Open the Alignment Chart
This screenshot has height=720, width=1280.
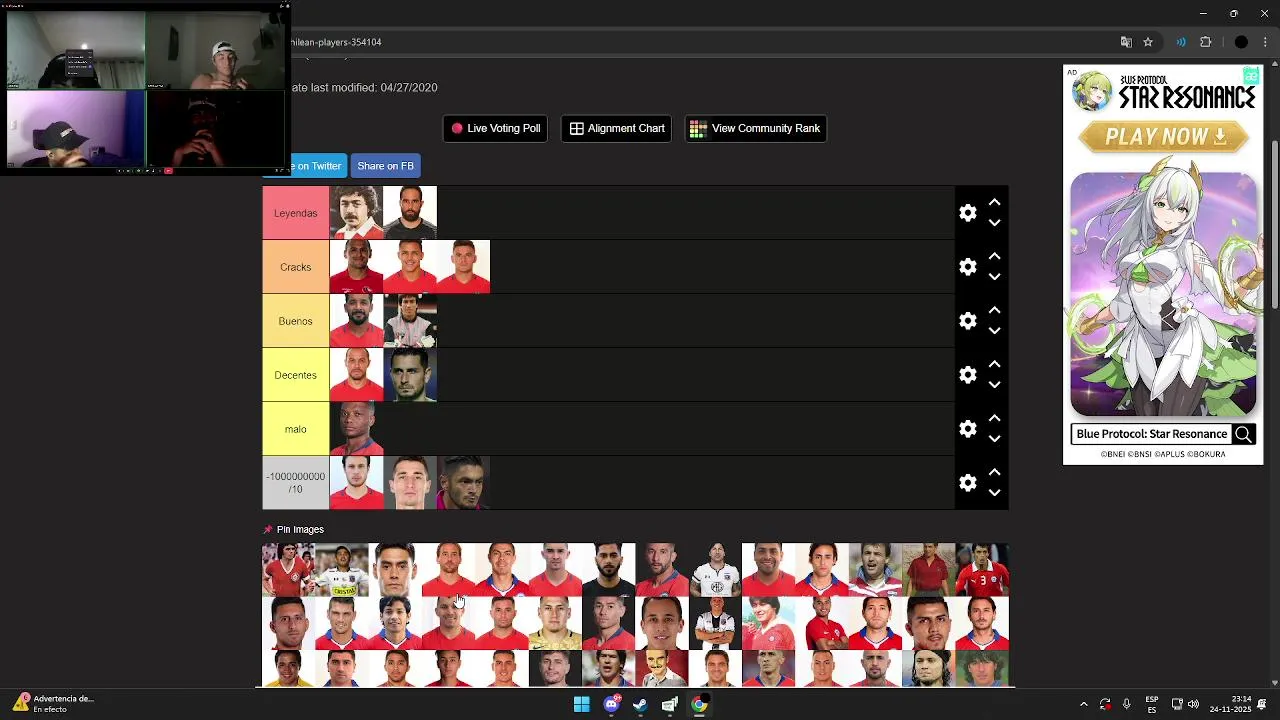coord(617,128)
